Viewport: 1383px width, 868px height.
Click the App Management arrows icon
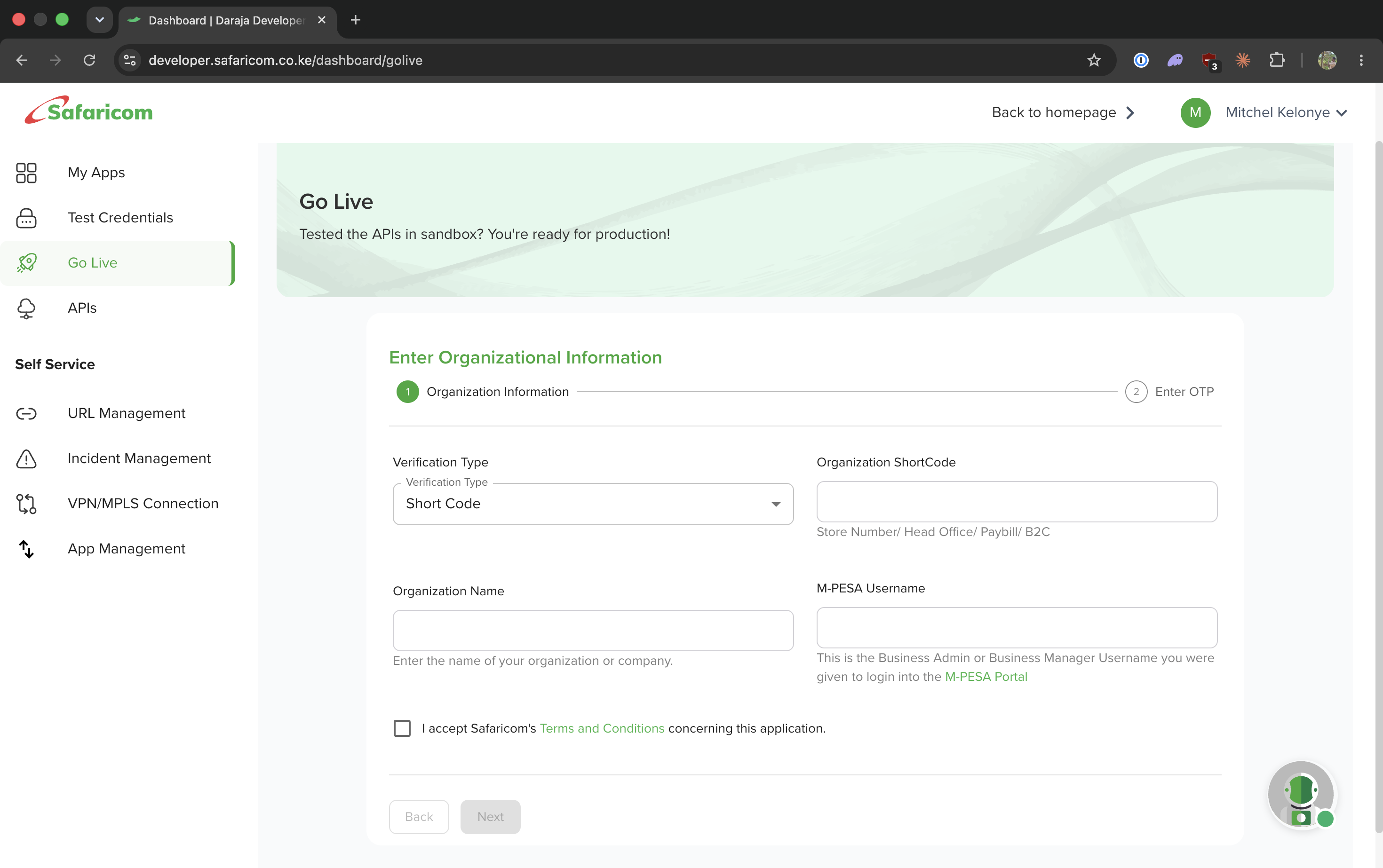pyautogui.click(x=26, y=549)
